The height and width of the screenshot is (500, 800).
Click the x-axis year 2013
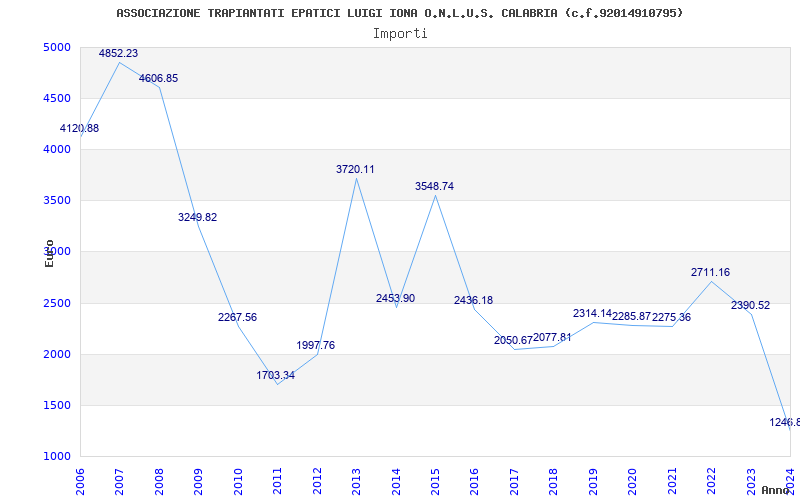pos(356,482)
